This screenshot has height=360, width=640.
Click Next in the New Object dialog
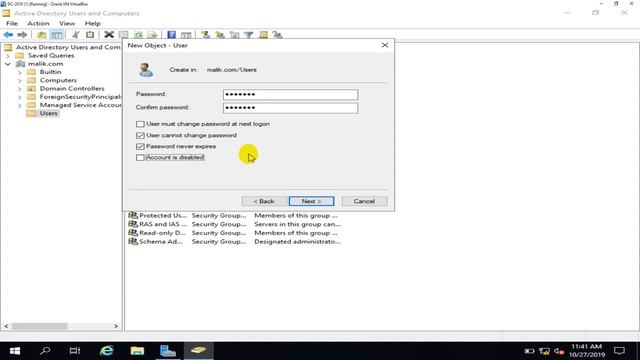pos(311,201)
